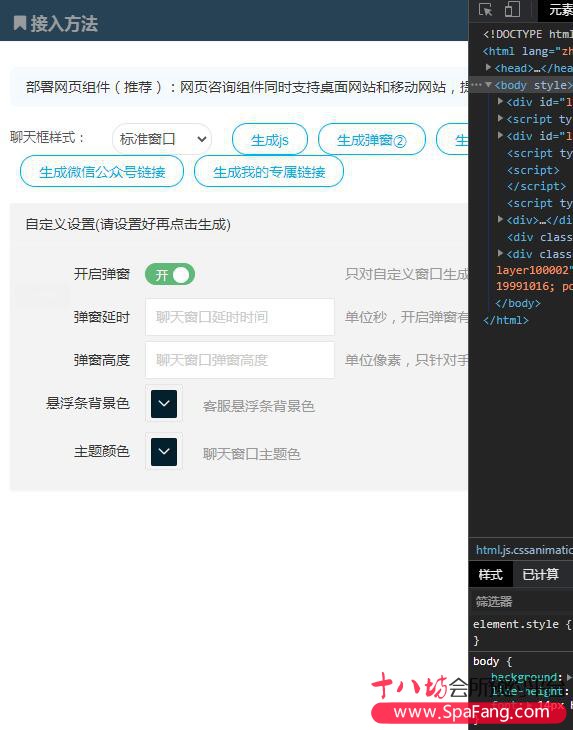Focus the 弹窗延时 input field
Screen dimensions: 573x730
(240, 317)
